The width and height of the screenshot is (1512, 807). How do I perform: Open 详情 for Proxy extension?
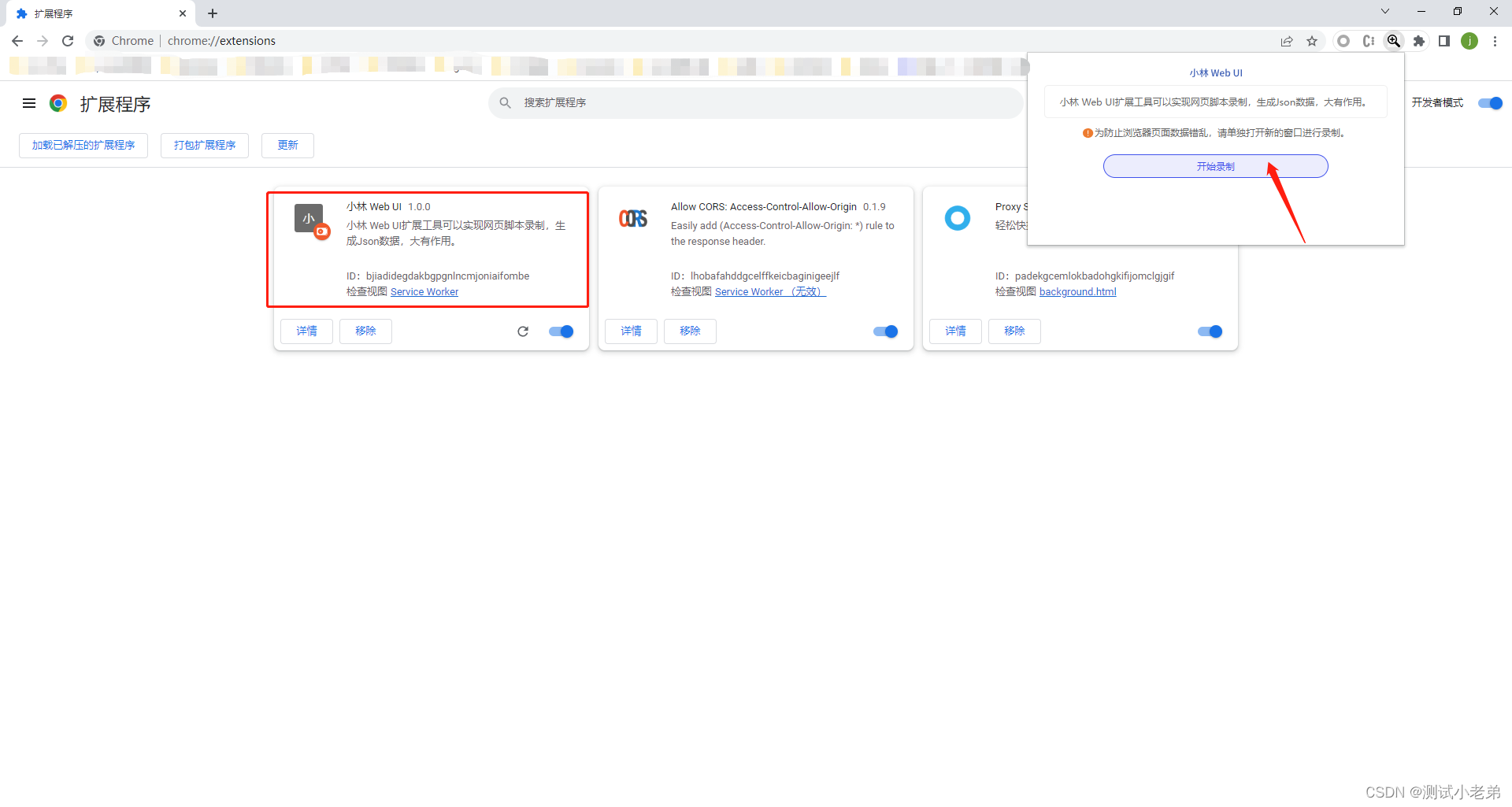click(955, 331)
